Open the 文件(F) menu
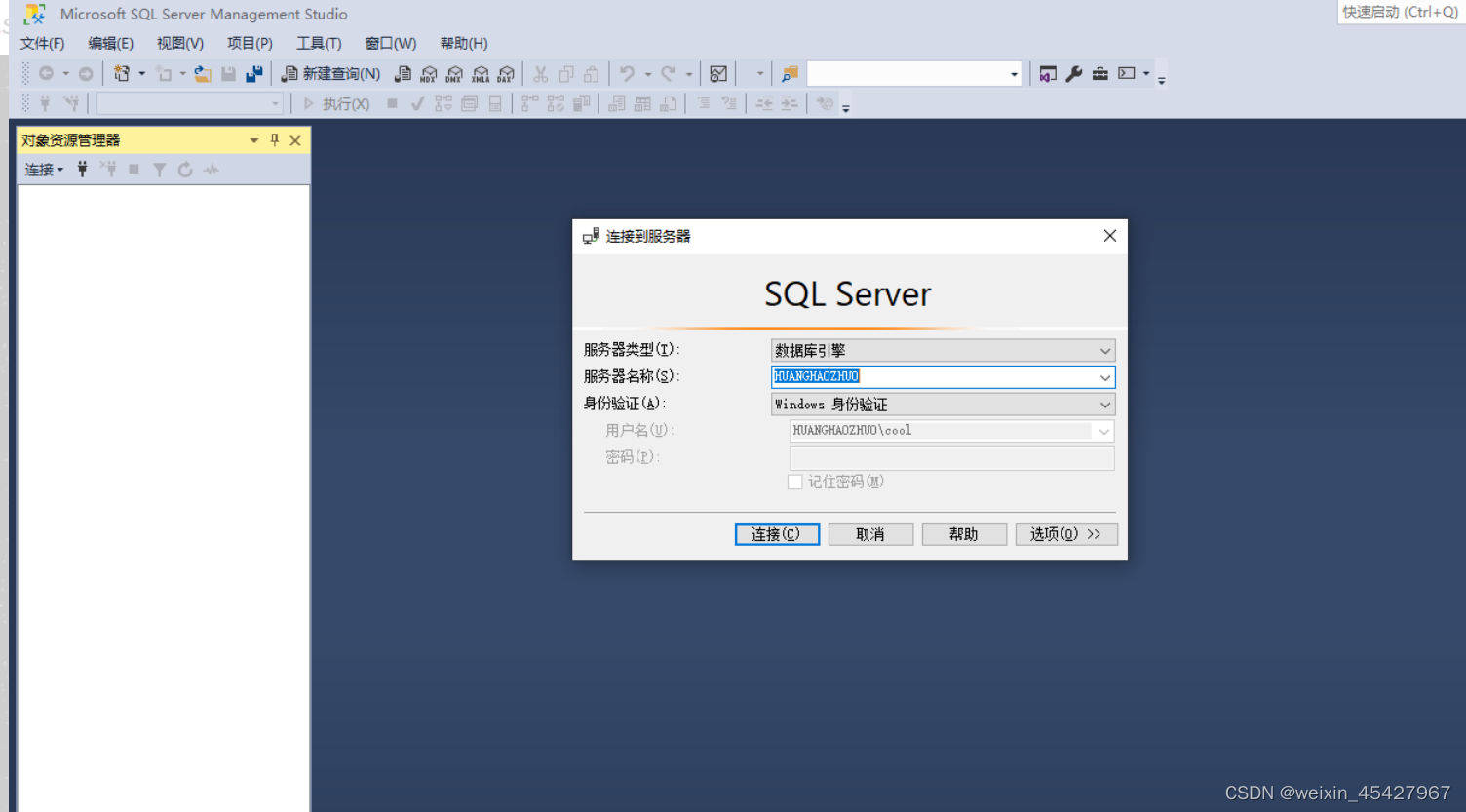 tap(43, 44)
